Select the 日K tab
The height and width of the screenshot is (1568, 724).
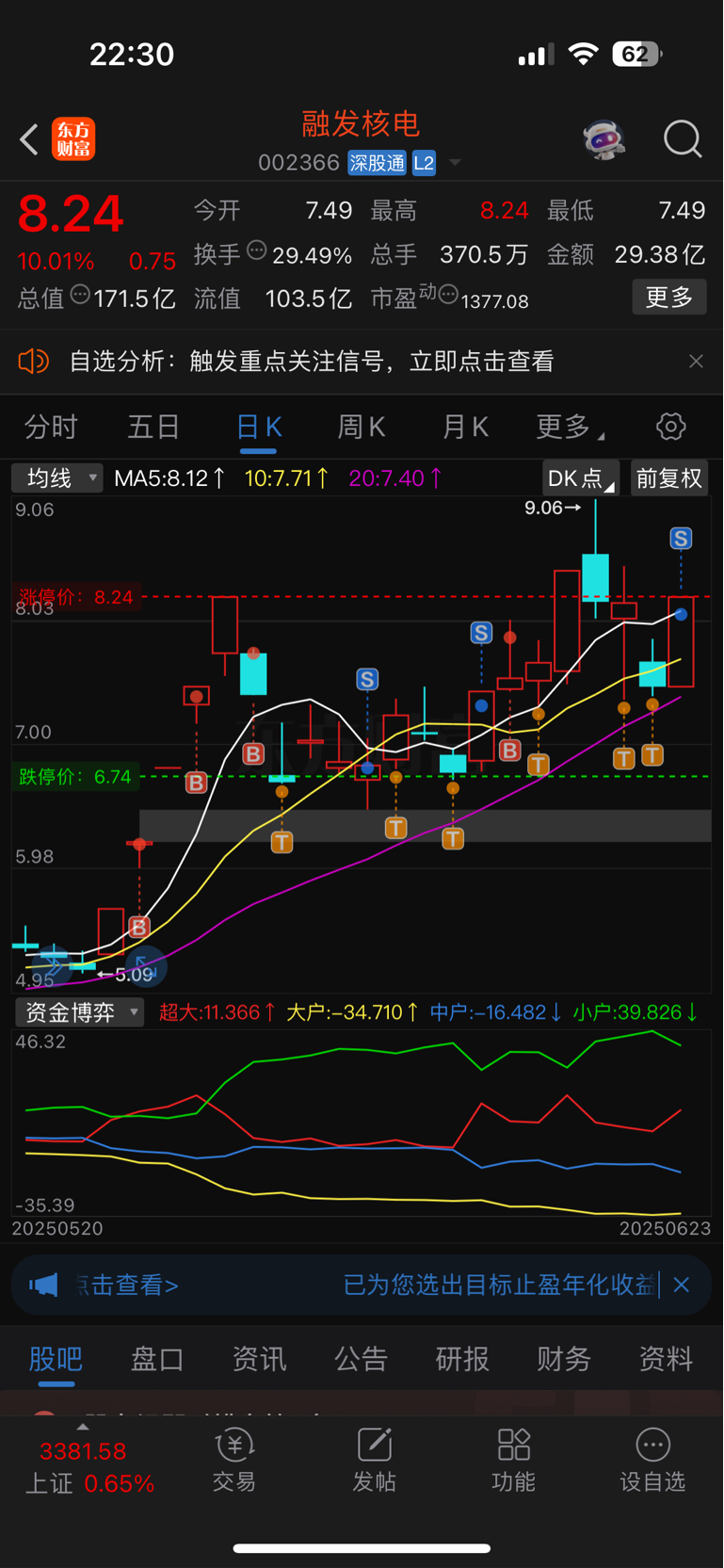coord(258,428)
